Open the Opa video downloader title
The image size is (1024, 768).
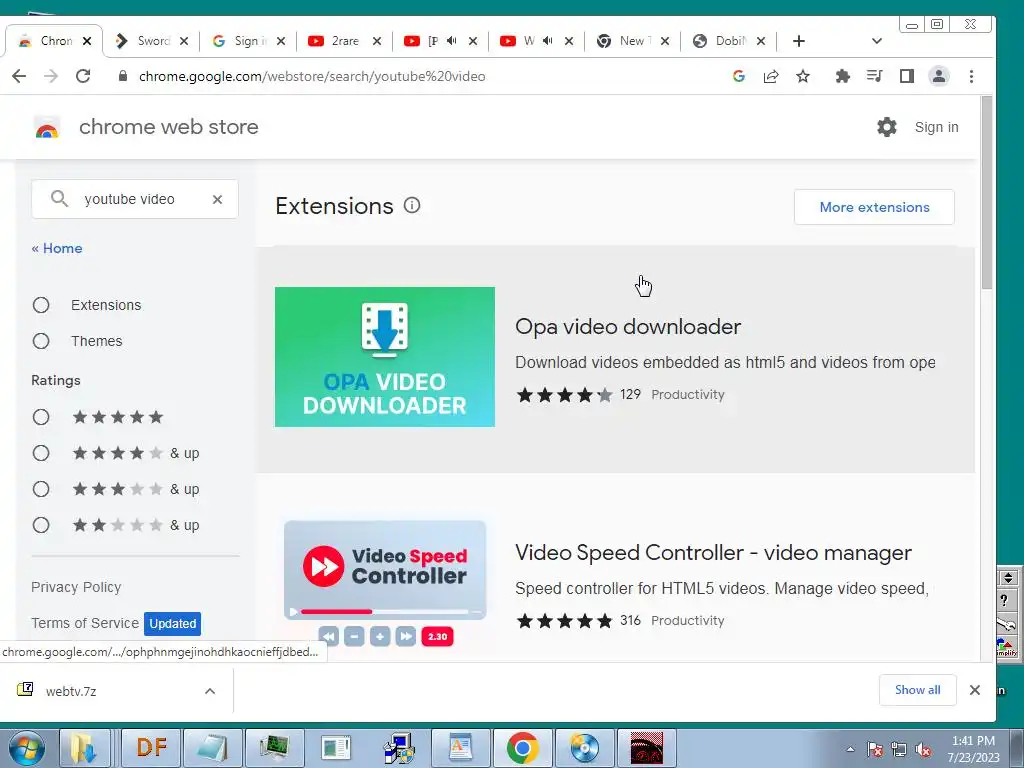[628, 327]
